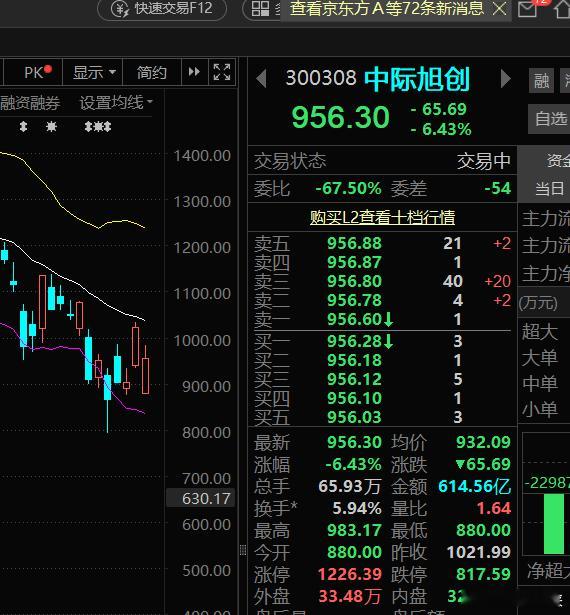Viewport: 570px width, 615px height.
Task: Close the BOE news notification banner
Action: 499,9
